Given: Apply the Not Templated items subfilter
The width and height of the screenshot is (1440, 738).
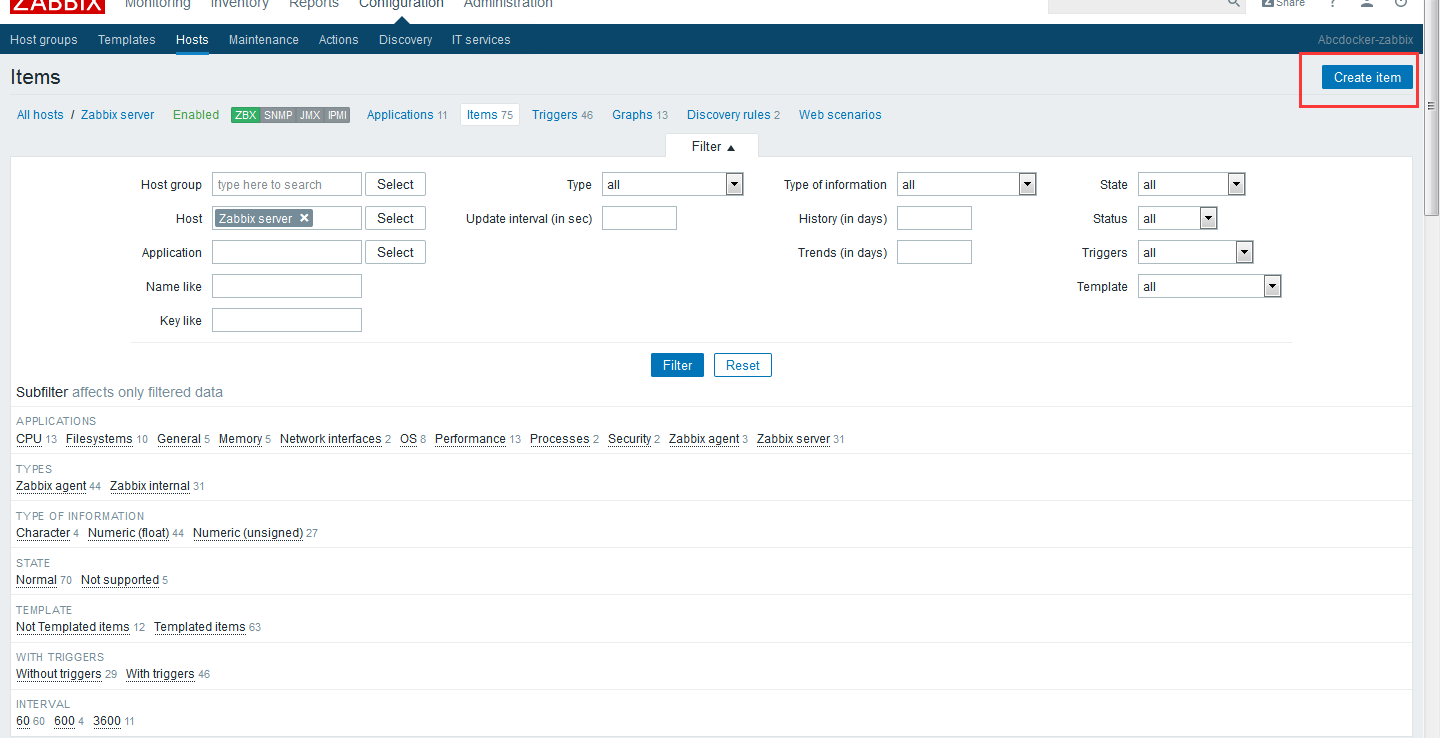Looking at the screenshot, I should (73, 627).
